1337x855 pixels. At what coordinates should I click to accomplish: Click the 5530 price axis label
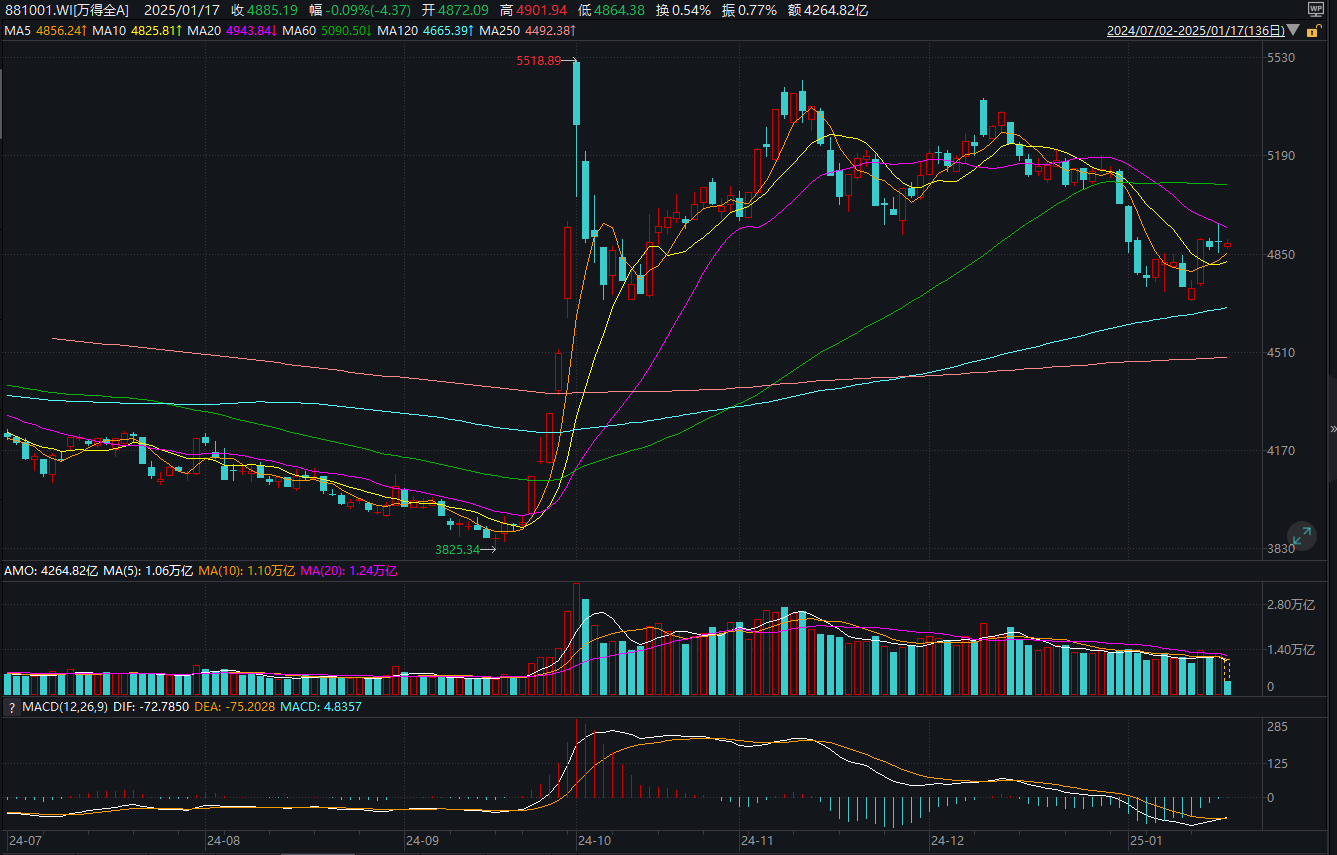(1281, 58)
